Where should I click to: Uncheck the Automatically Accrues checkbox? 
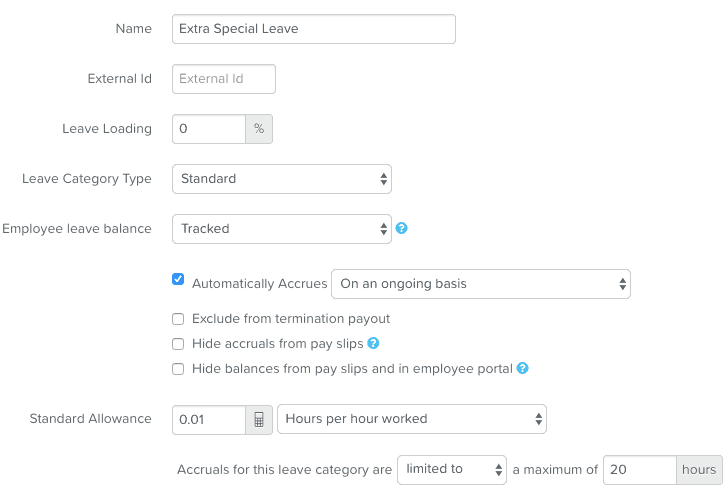tap(178, 279)
